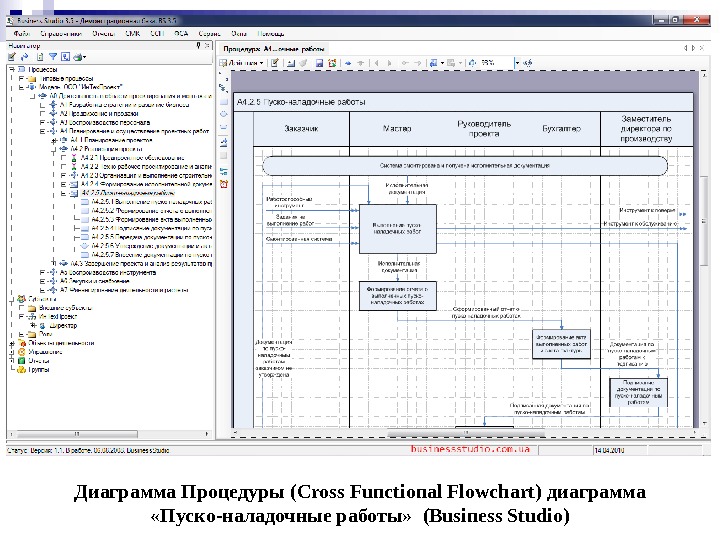This screenshot has height=540, width=720.
Task: Select the red calendar event icon in palette
Action: point(224,184)
